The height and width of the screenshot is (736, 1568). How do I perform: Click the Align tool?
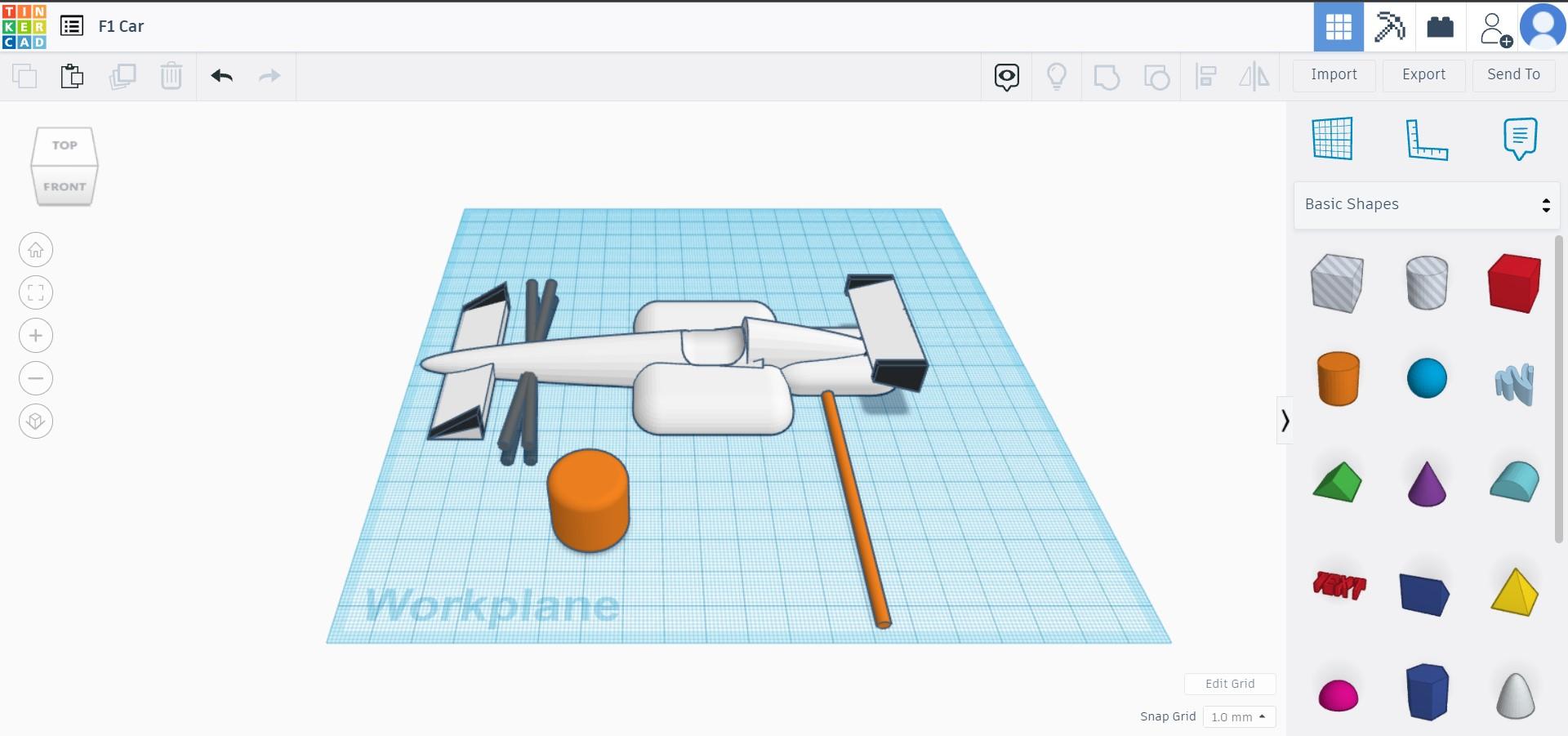[1205, 77]
